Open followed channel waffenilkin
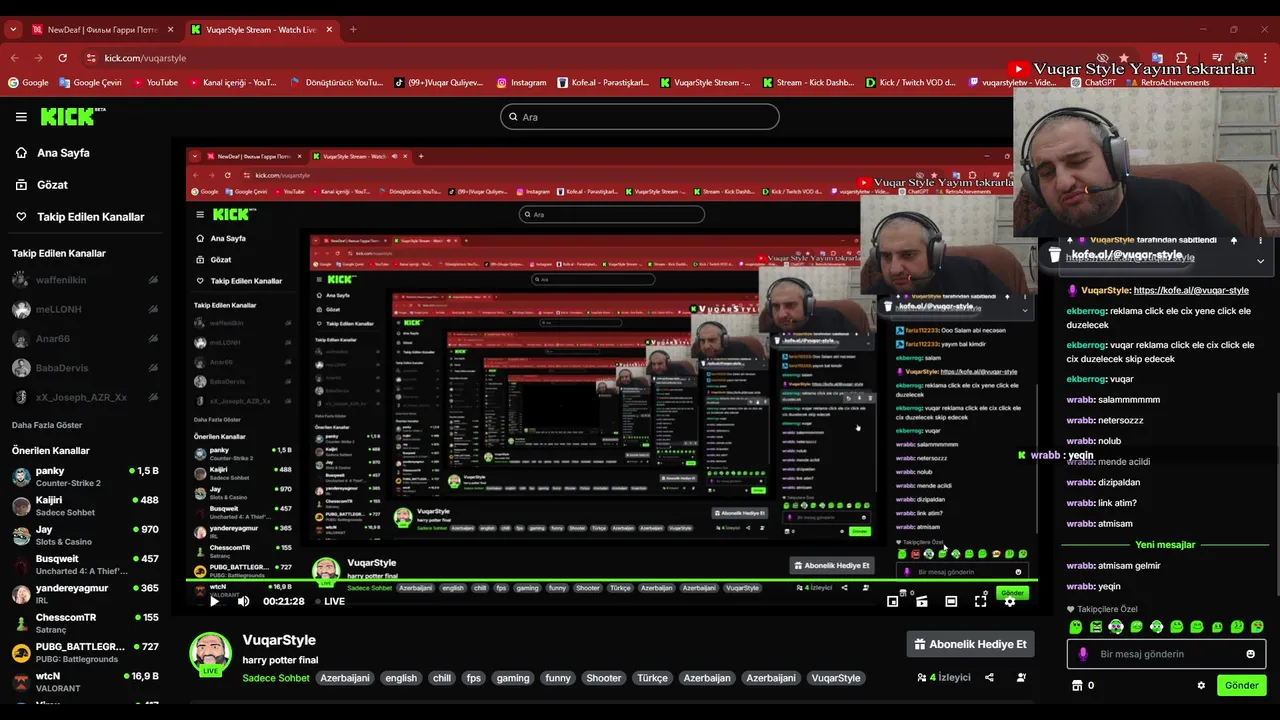1280x720 pixels. coord(85,281)
